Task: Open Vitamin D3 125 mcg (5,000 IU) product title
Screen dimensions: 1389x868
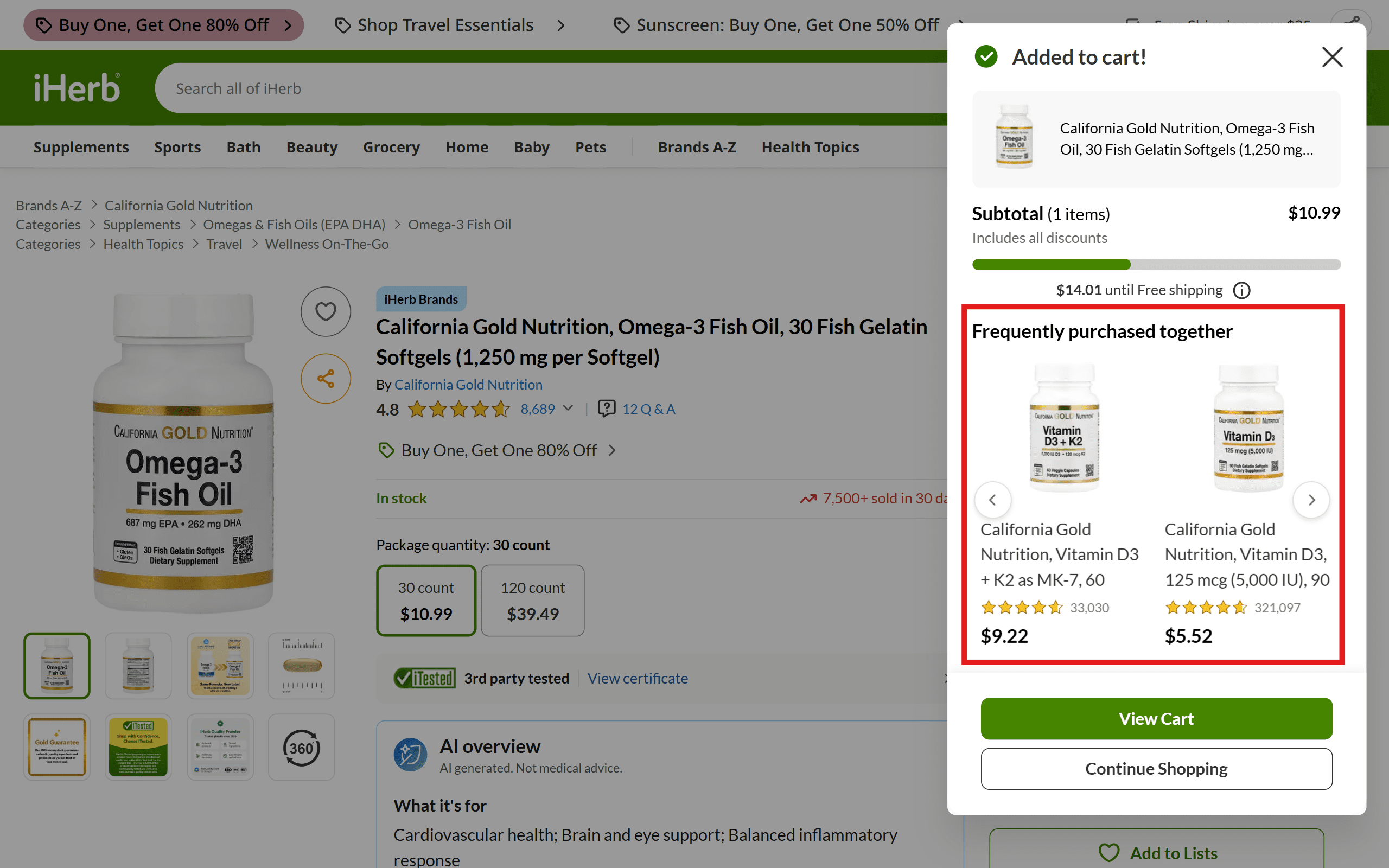Action: click(1247, 554)
